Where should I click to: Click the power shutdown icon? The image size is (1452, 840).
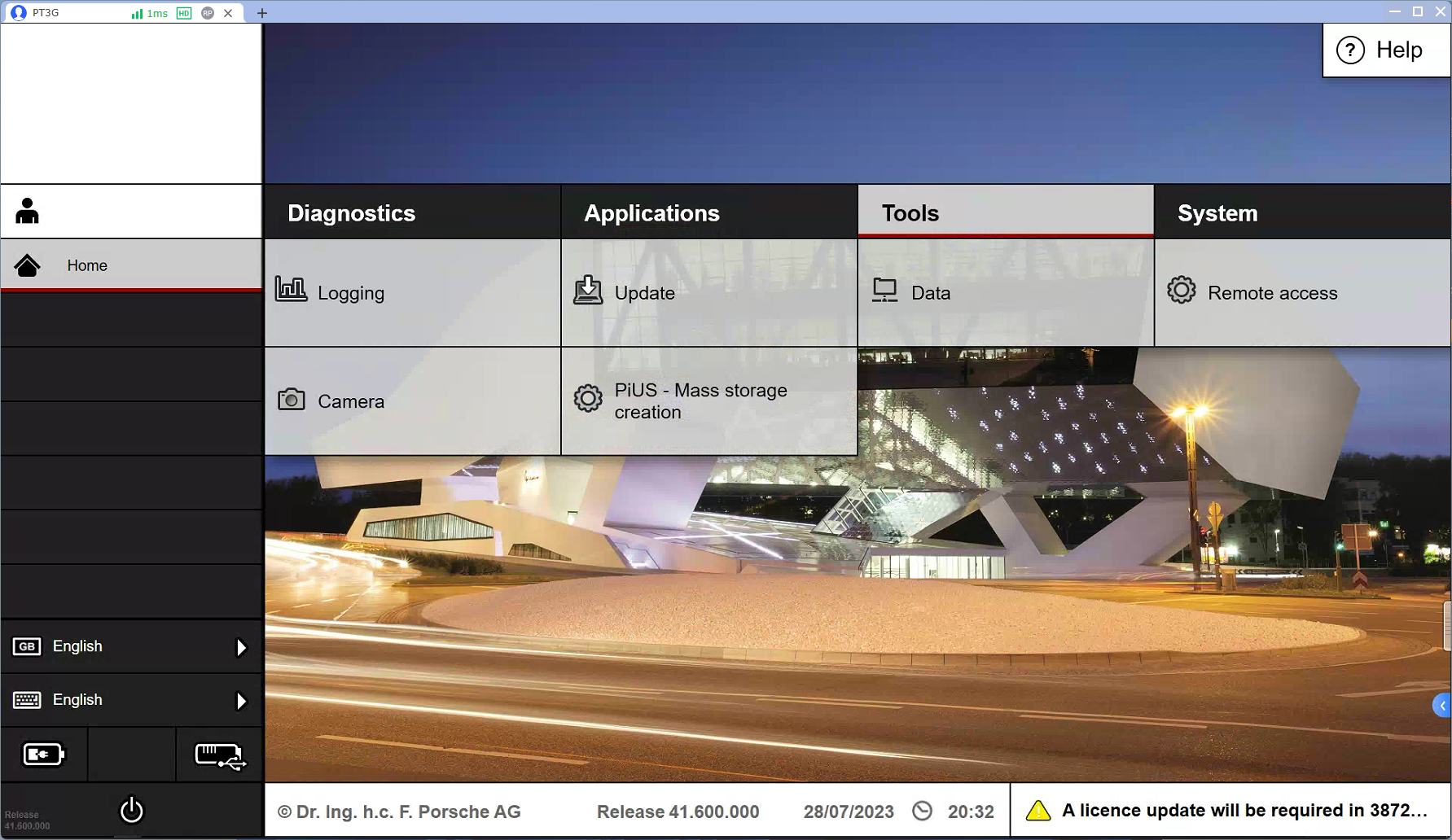[x=131, y=810]
